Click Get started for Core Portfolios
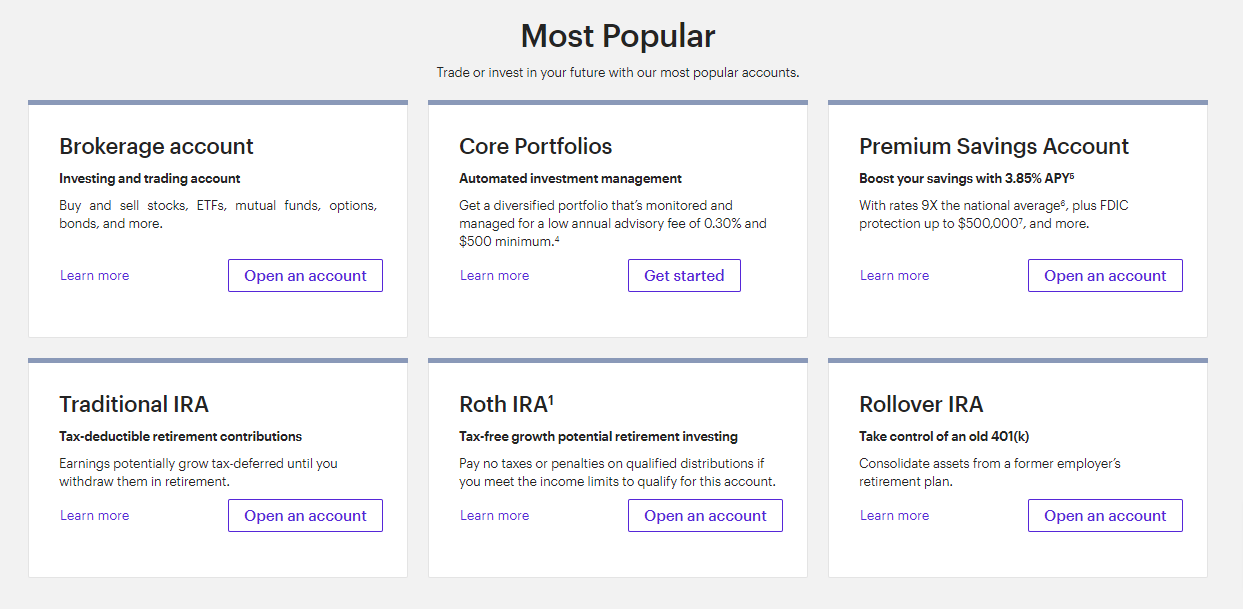Screen dimensions: 1243x609 [x=684, y=276]
